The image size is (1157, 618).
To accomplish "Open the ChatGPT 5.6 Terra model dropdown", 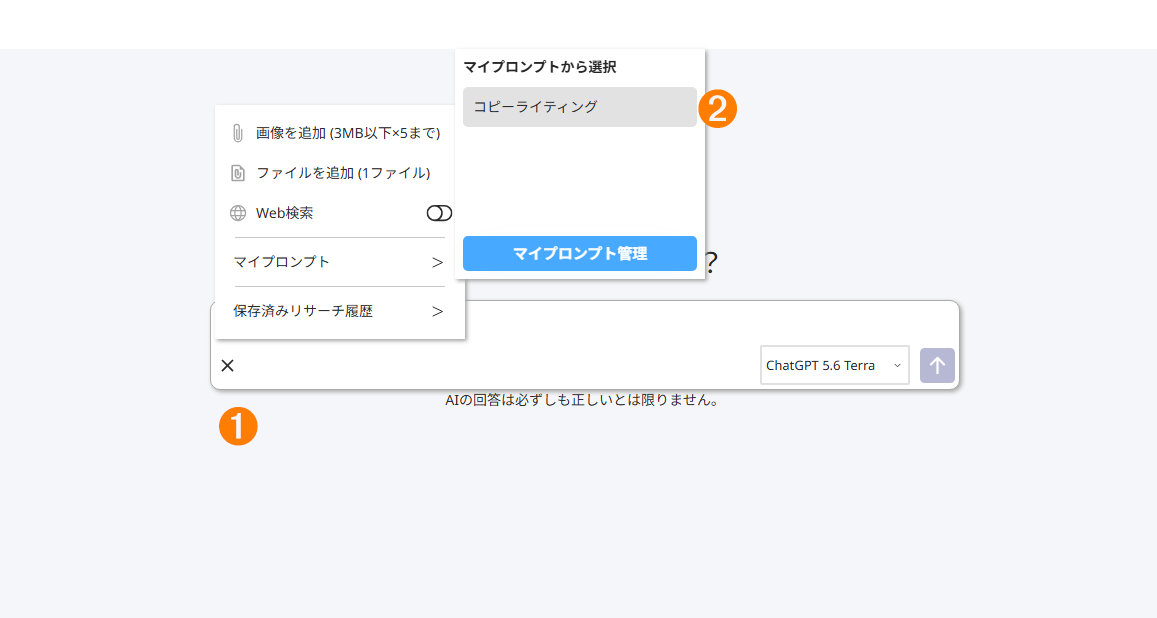I will tap(835, 365).
